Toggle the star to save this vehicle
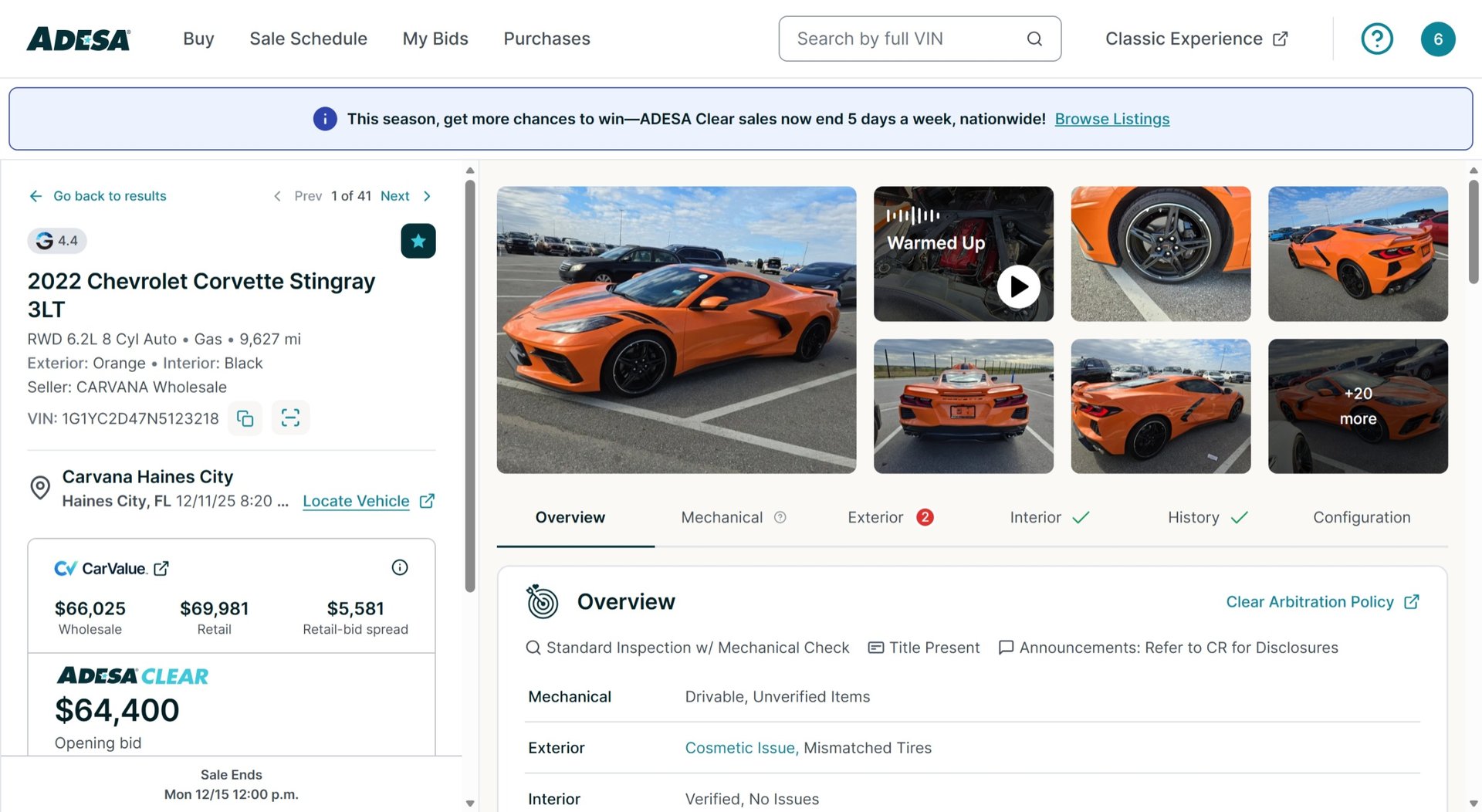This screenshot has height=812, width=1482. pos(418,240)
